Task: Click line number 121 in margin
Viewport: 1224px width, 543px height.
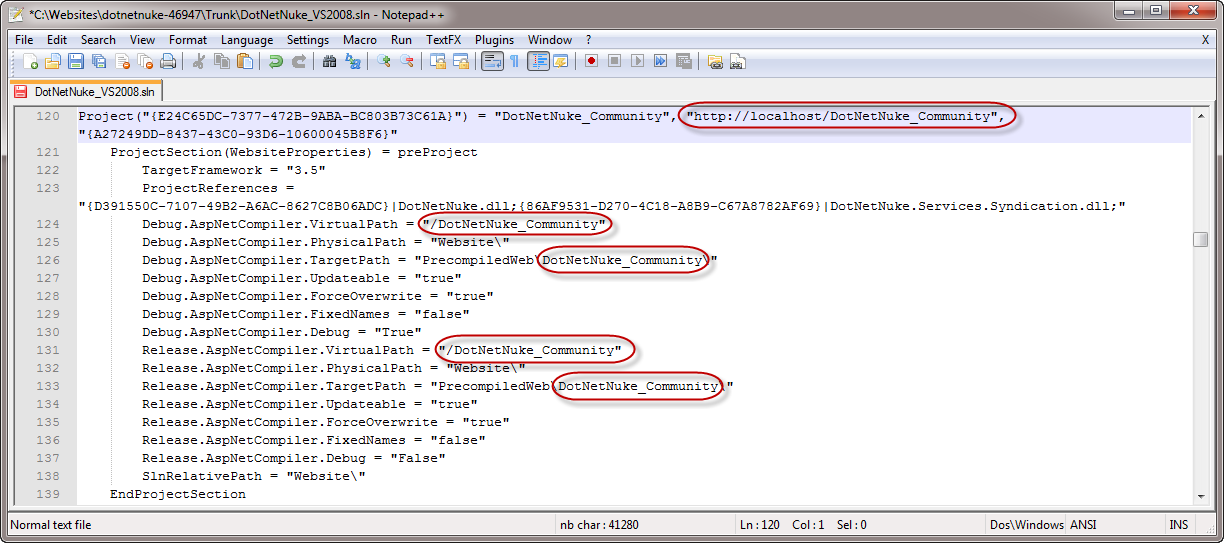Action: (x=47, y=152)
